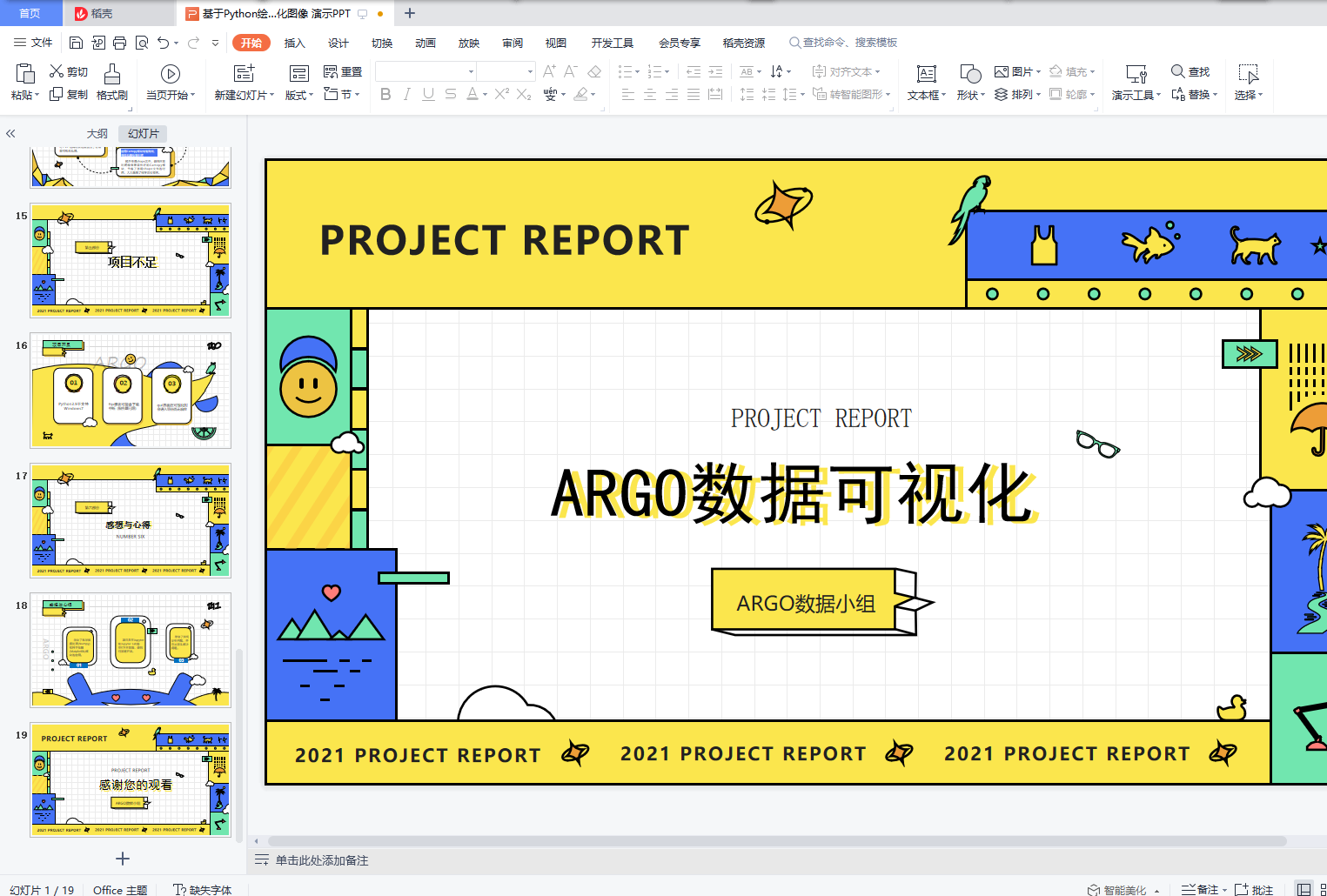Click the 剪切 (Cut) scissors button
This screenshot has height=896, width=1327.
pos(69,71)
